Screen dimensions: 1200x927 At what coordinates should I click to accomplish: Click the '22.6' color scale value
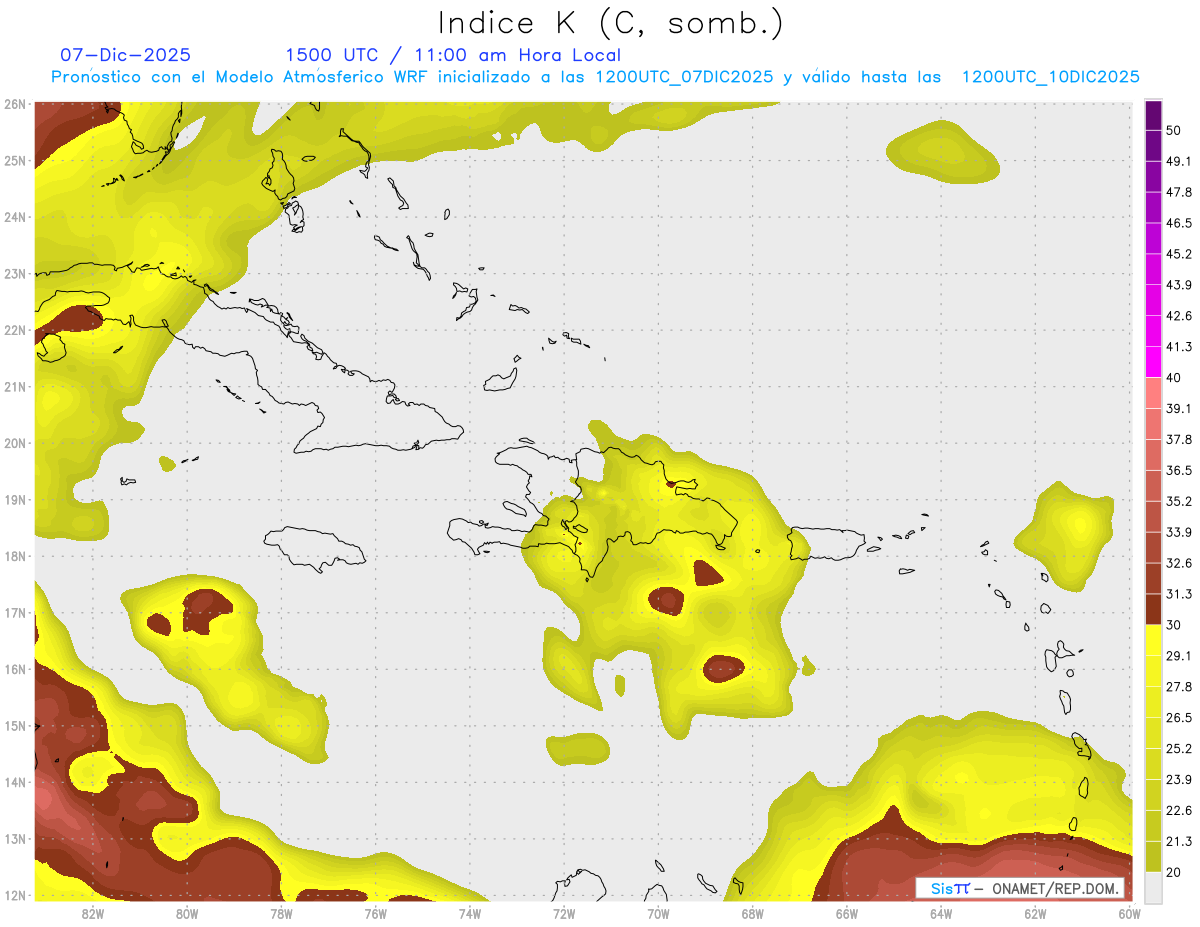[x=1179, y=810]
